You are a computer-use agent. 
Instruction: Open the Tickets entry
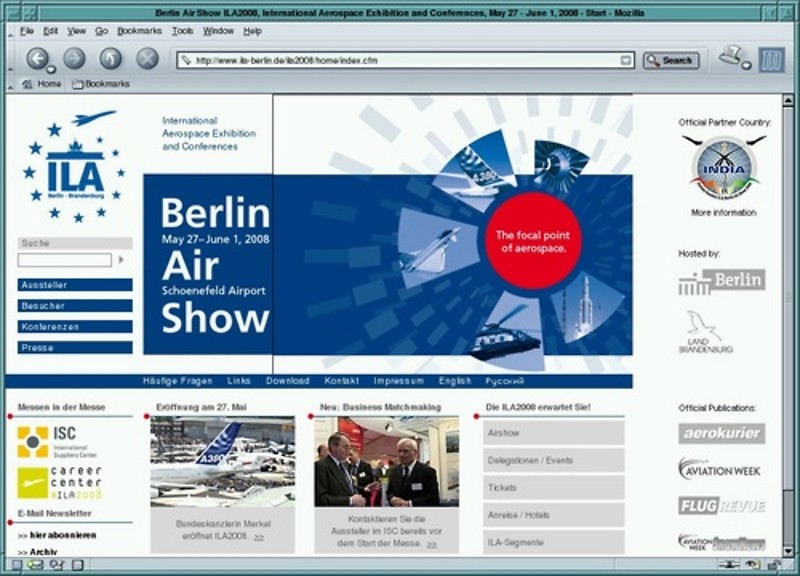pos(554,488)
